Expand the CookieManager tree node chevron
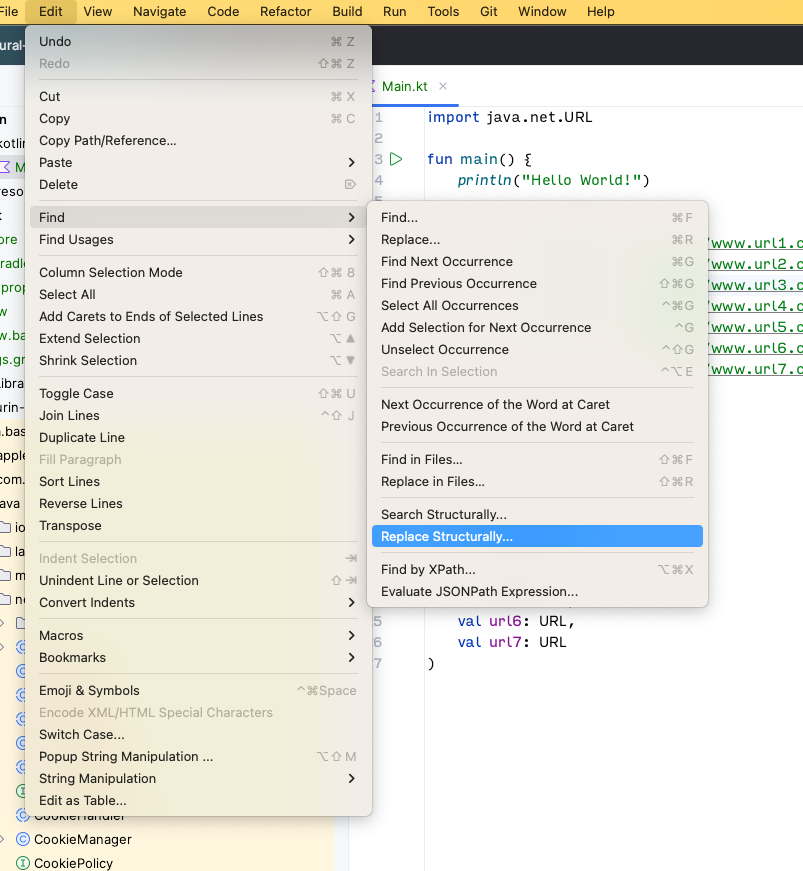 (x=3, y=839)
